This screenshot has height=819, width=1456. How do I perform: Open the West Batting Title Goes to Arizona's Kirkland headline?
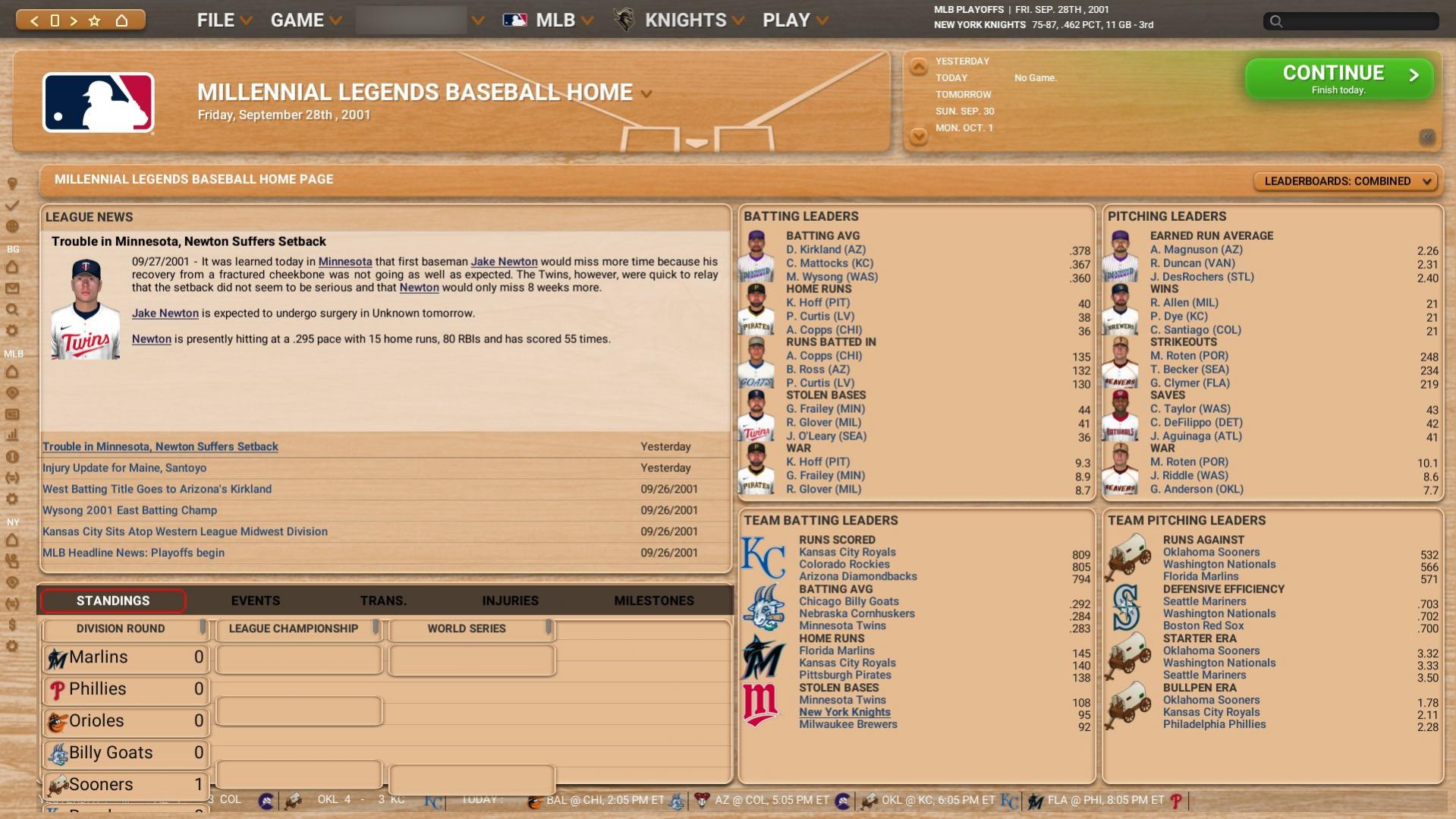click(x=157, y=490)
